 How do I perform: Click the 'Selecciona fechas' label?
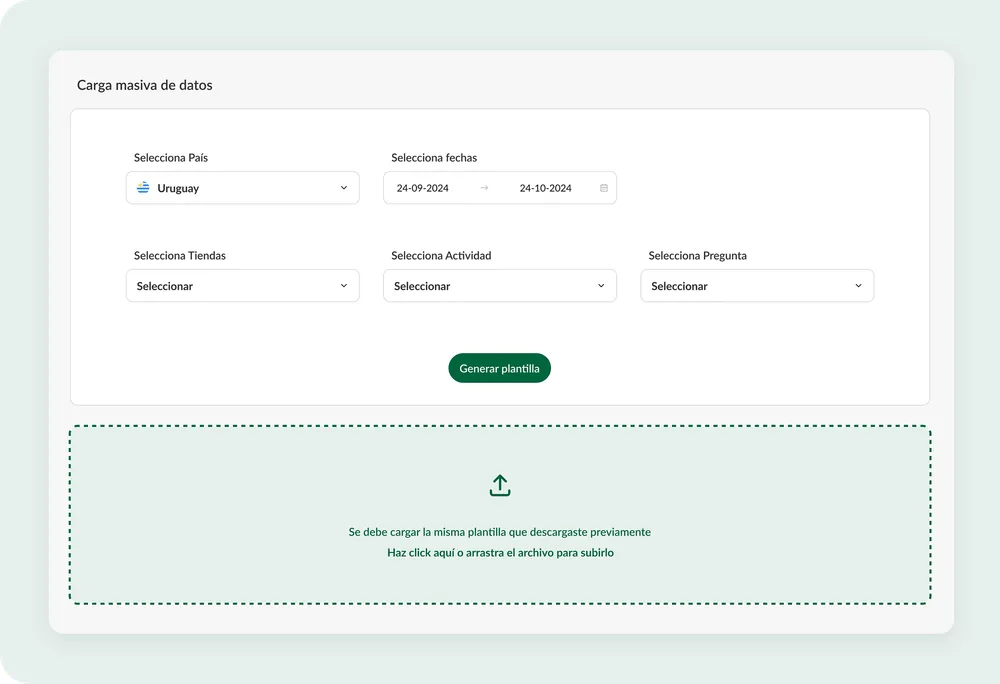tap(434, 158)
